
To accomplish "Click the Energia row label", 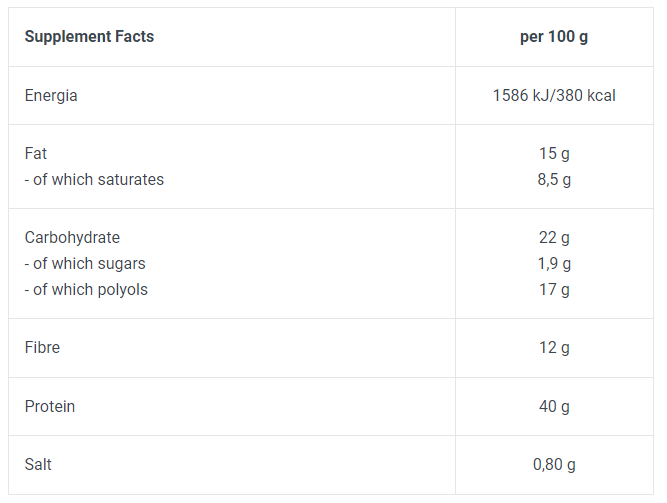I will [x=51, y=96].
